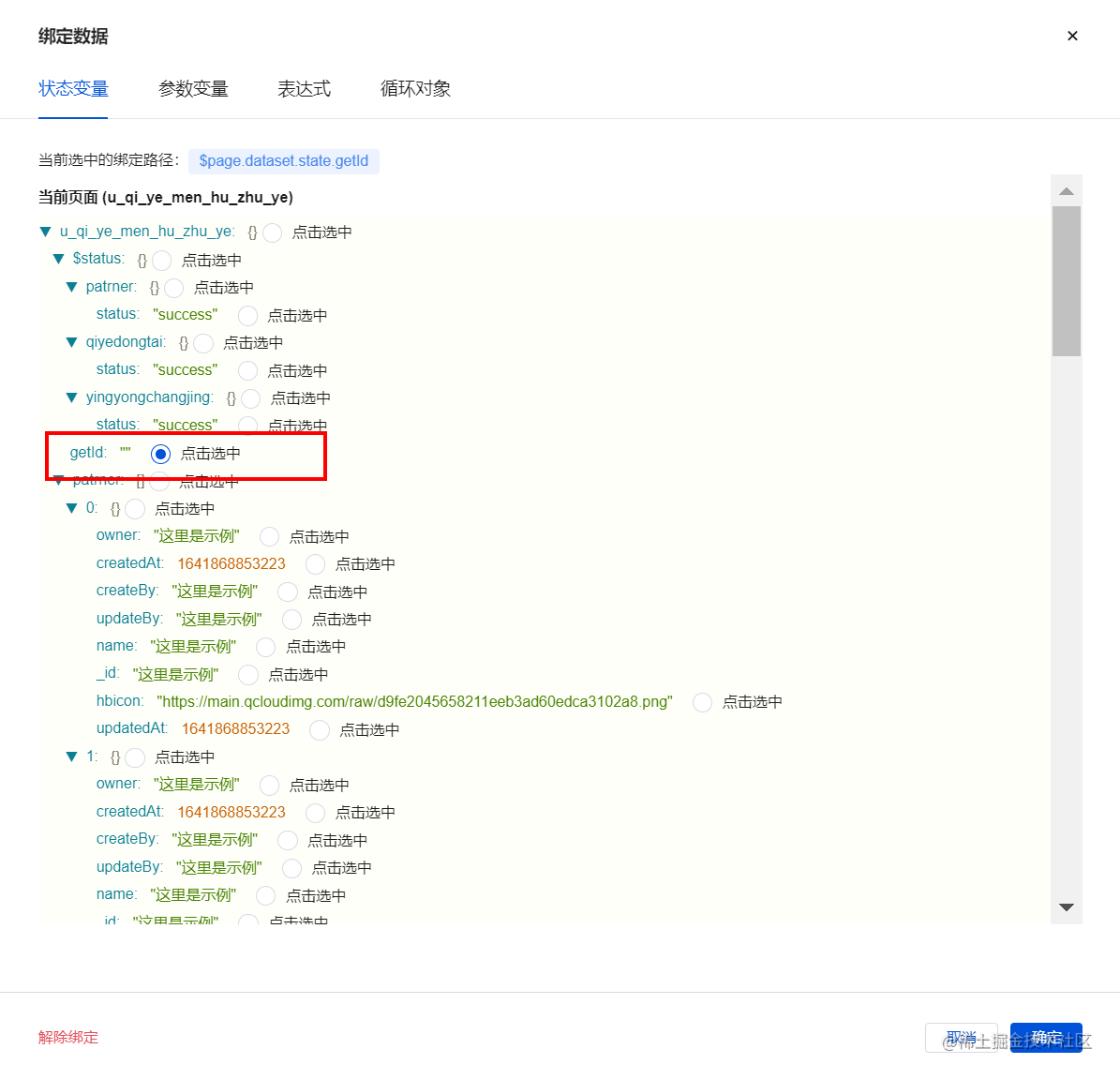
Task: Select radio for item 1 name
Action: pyautogui.click(x=266, y=895)
